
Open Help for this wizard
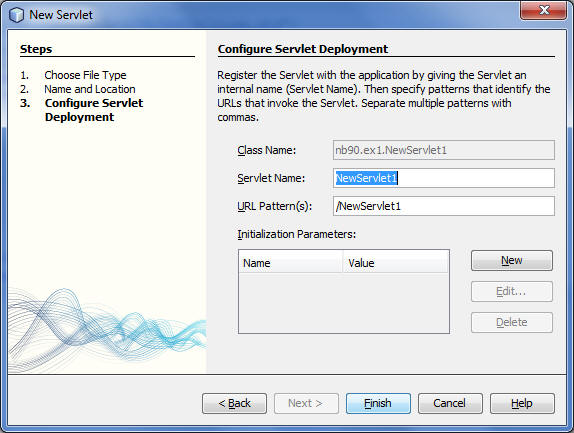(x=522, y=403)
